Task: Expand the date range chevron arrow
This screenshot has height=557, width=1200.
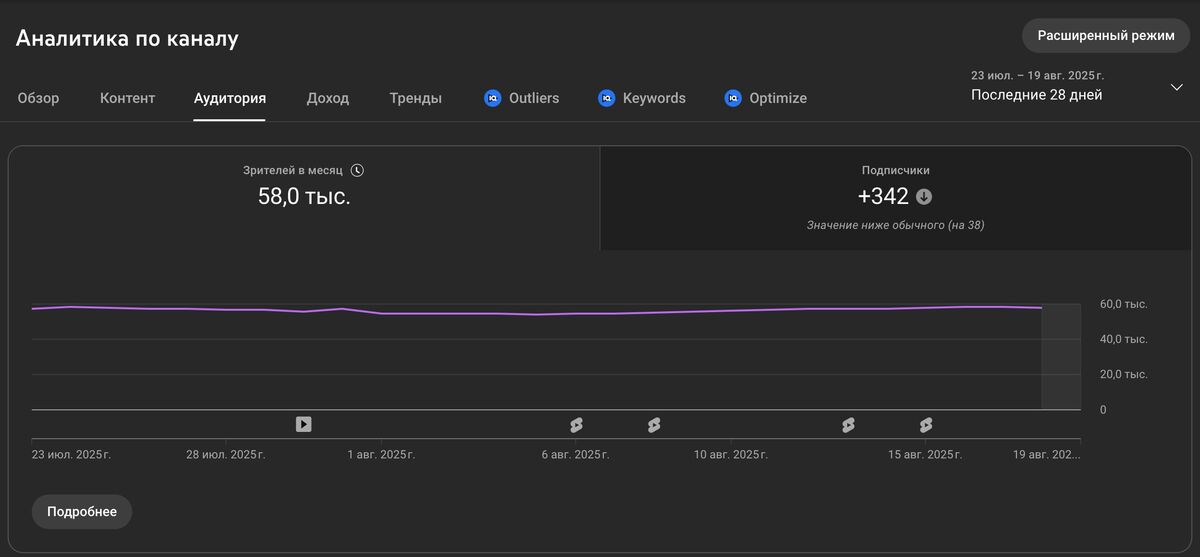Action: pos(1176,87)
